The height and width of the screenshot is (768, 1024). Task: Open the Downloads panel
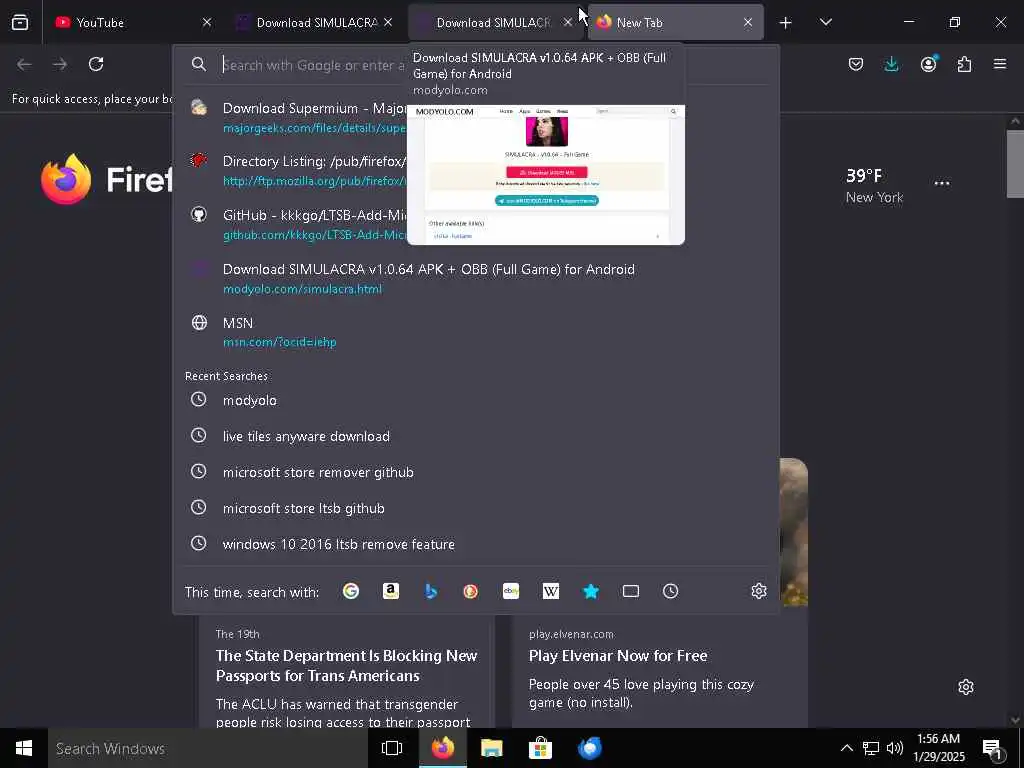[x=891, y=64]
